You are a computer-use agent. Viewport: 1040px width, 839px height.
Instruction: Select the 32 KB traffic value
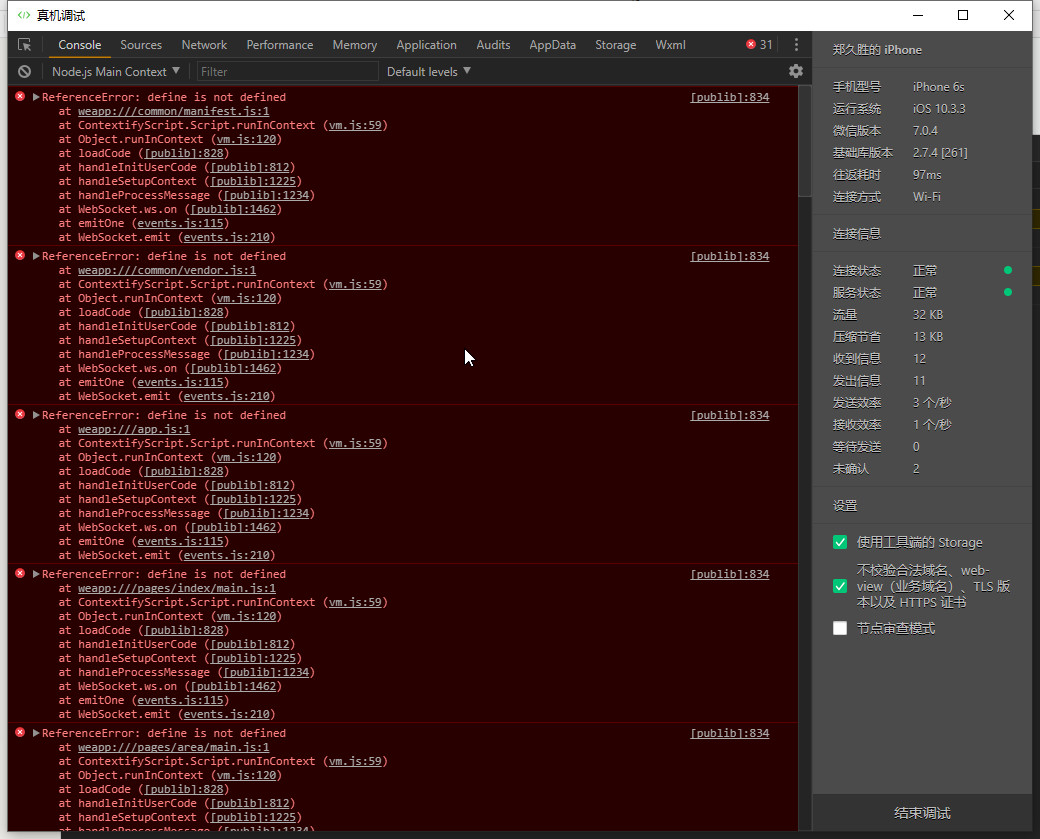pos(927,315)
